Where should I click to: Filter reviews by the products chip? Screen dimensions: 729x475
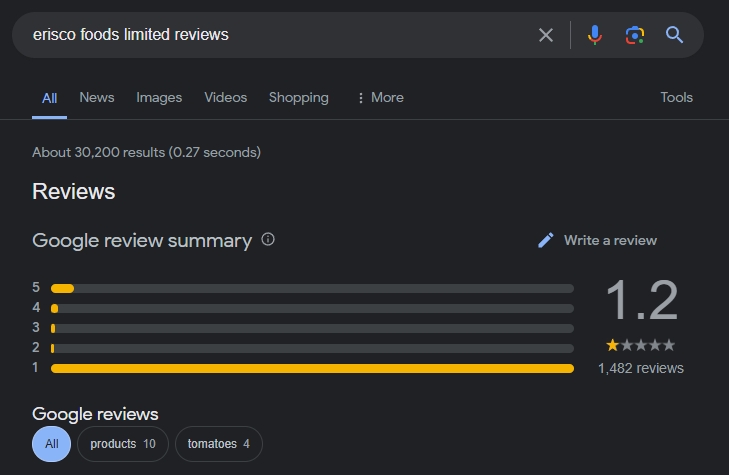click(123, 444)
